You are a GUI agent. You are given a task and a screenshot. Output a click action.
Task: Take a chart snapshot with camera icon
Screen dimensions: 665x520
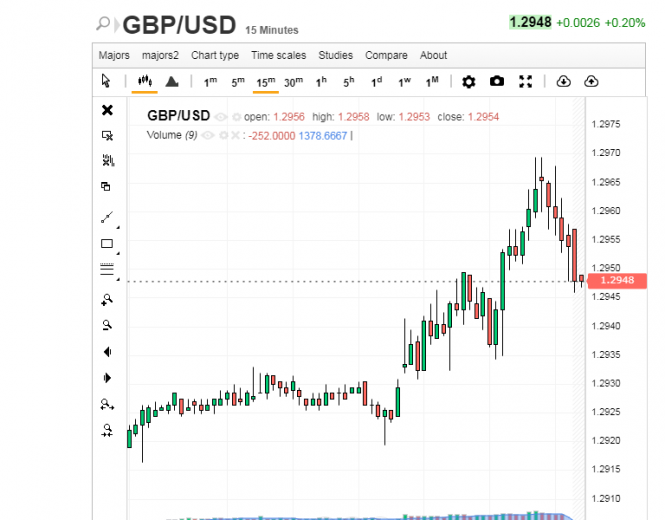coord(497,81)
